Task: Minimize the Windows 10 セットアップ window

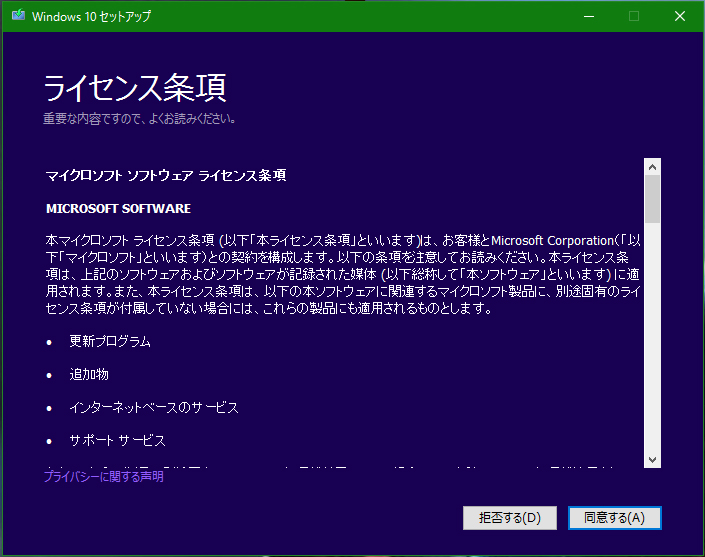Action: click(589, 16)
